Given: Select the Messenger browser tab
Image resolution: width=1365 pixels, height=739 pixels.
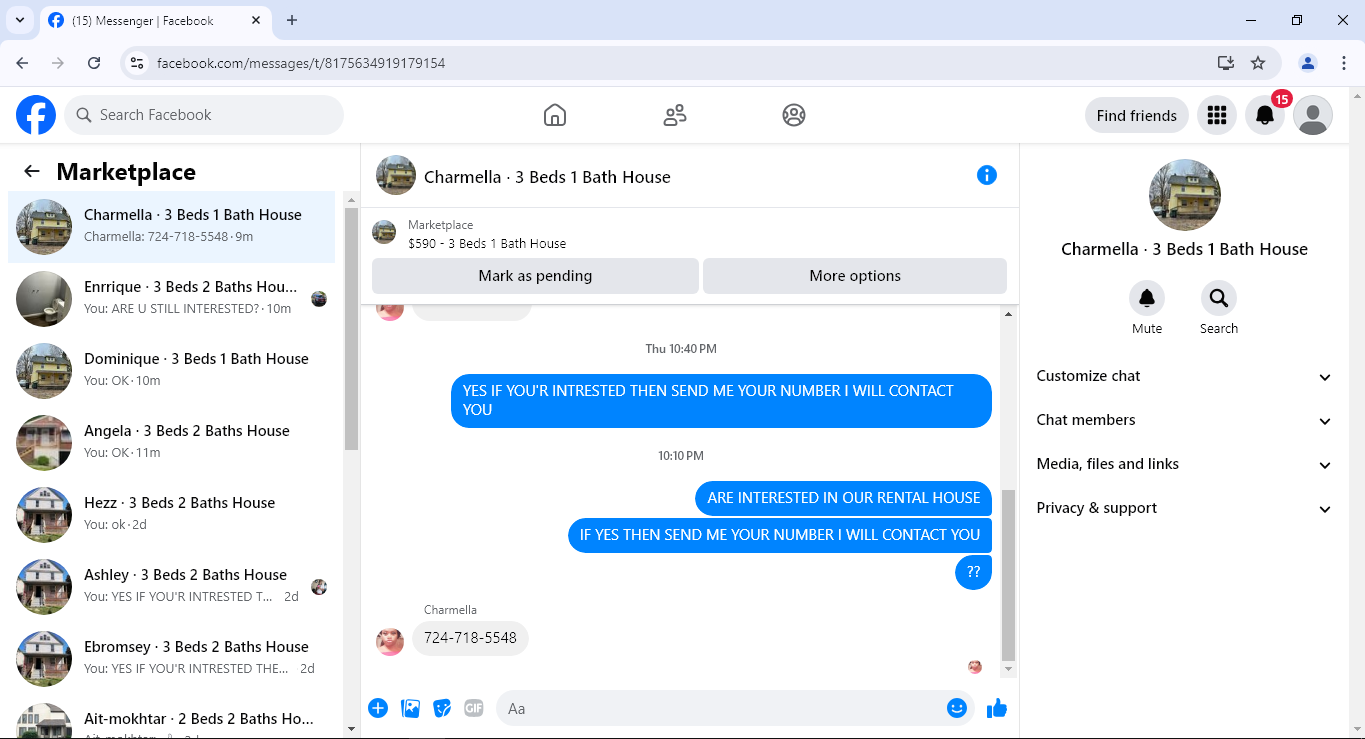Looking at the screenshot, I should 155,20.
